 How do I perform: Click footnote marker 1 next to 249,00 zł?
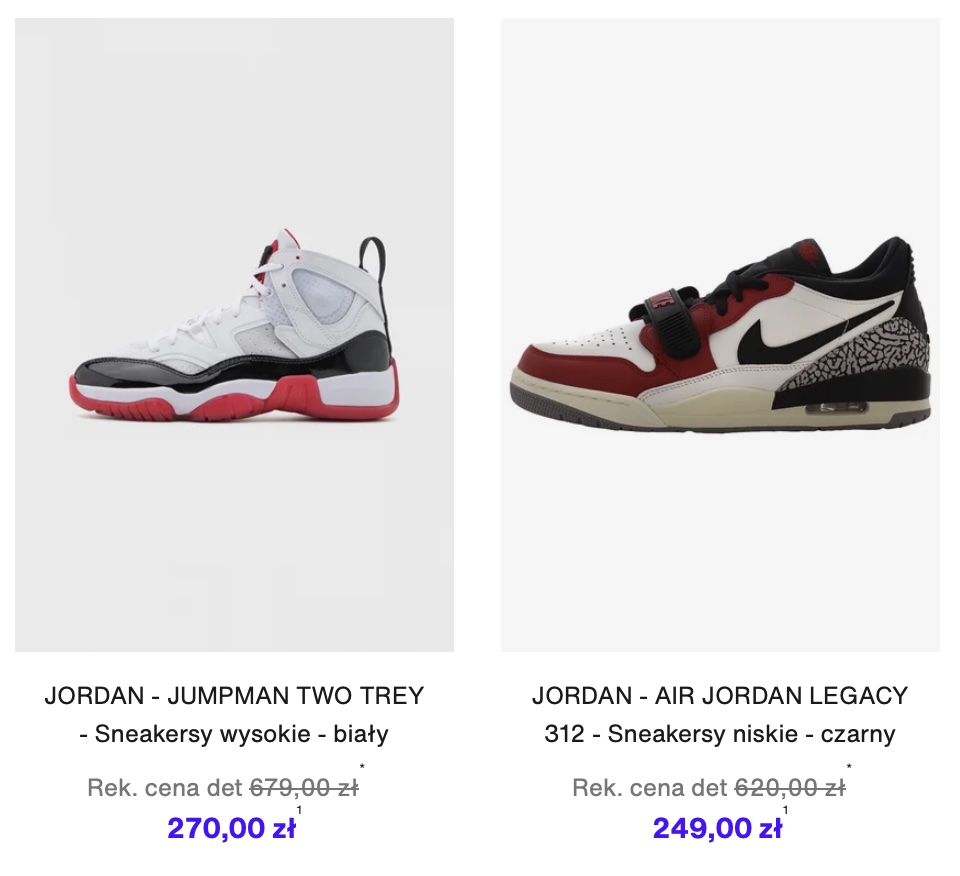coord(786,810)
